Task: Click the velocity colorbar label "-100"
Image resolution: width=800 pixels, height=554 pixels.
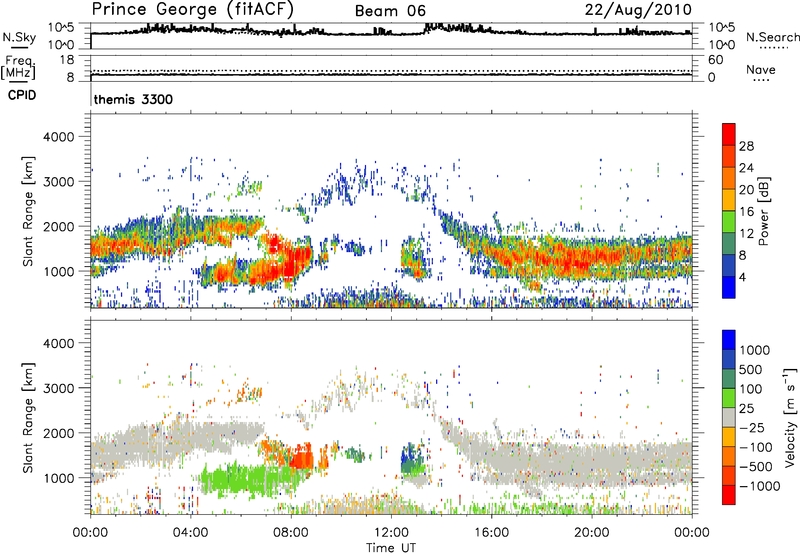Action: [755, 447]
